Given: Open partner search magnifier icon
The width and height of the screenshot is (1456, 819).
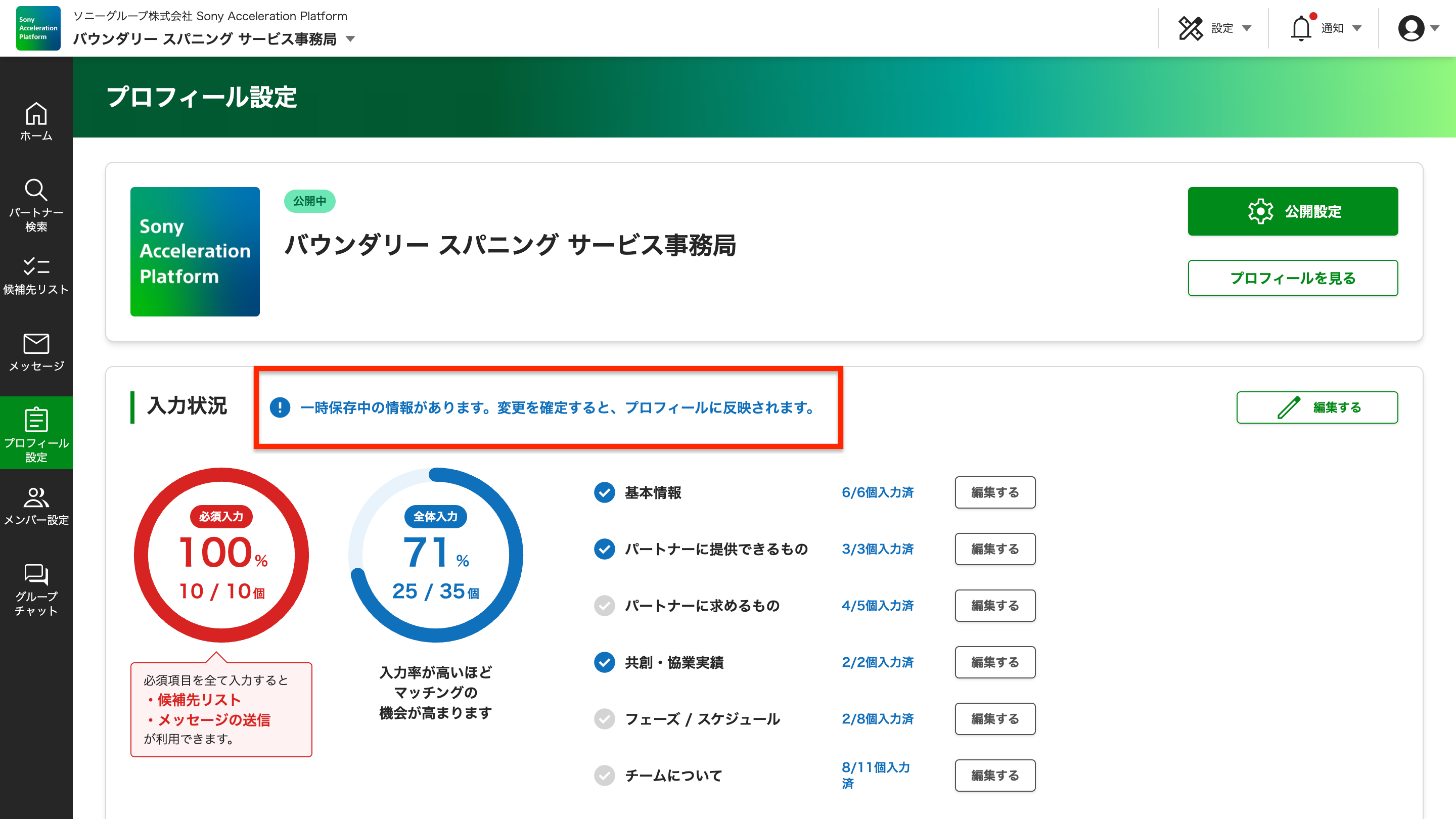Looking at the screenshot, I should click(x=36, y=191).
